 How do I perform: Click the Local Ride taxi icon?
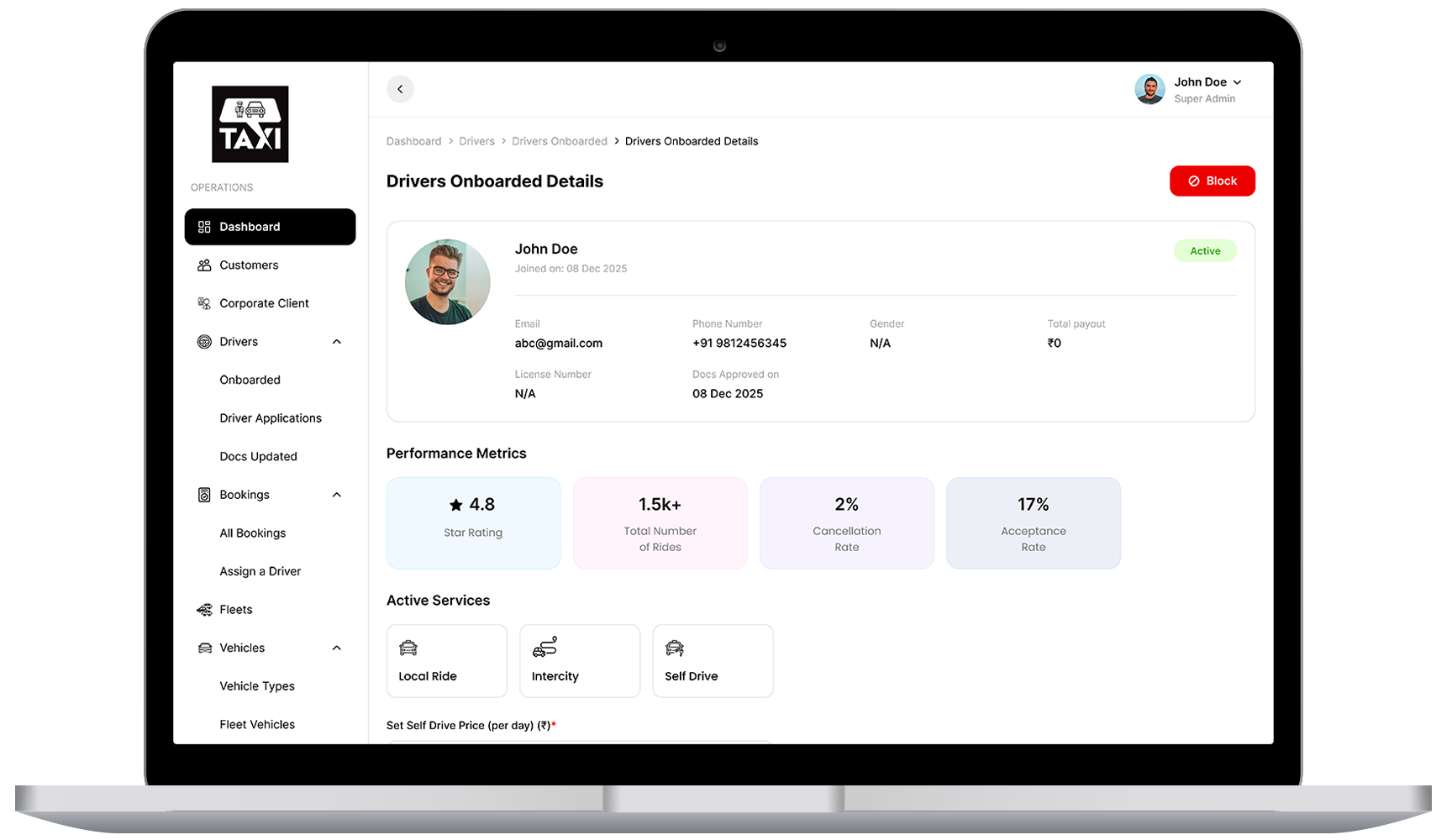pos(408,648)
